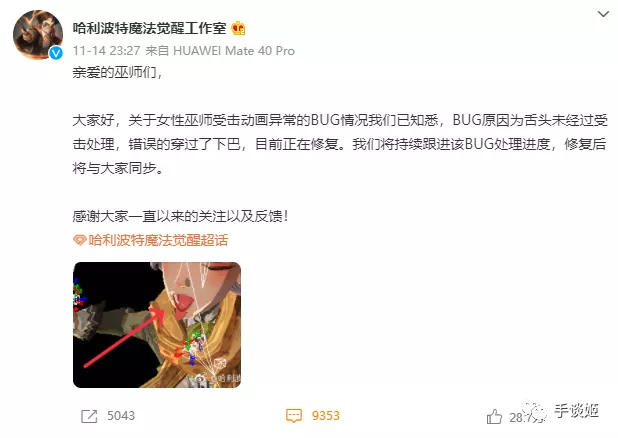The height and width of the screenshot is (438, 618).
Task: Click the orange crown membership badge
Action: click(x=238, y=28)
